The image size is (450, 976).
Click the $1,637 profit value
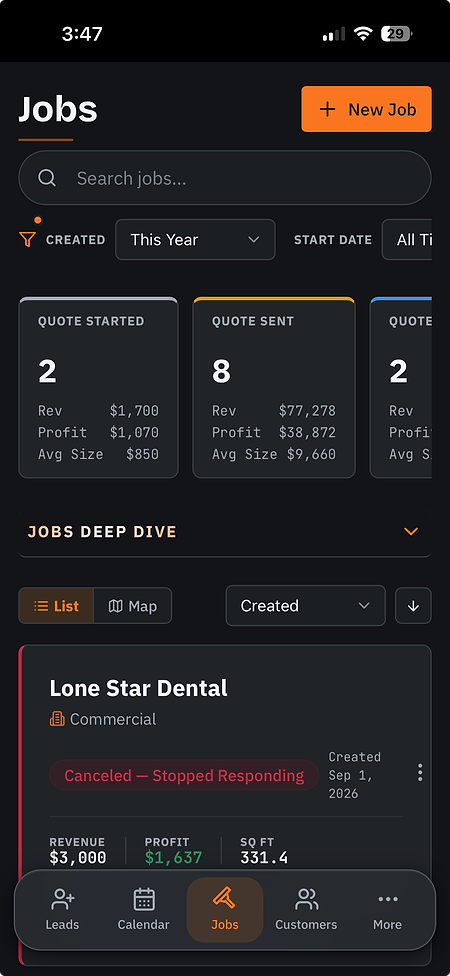(174, 858)
